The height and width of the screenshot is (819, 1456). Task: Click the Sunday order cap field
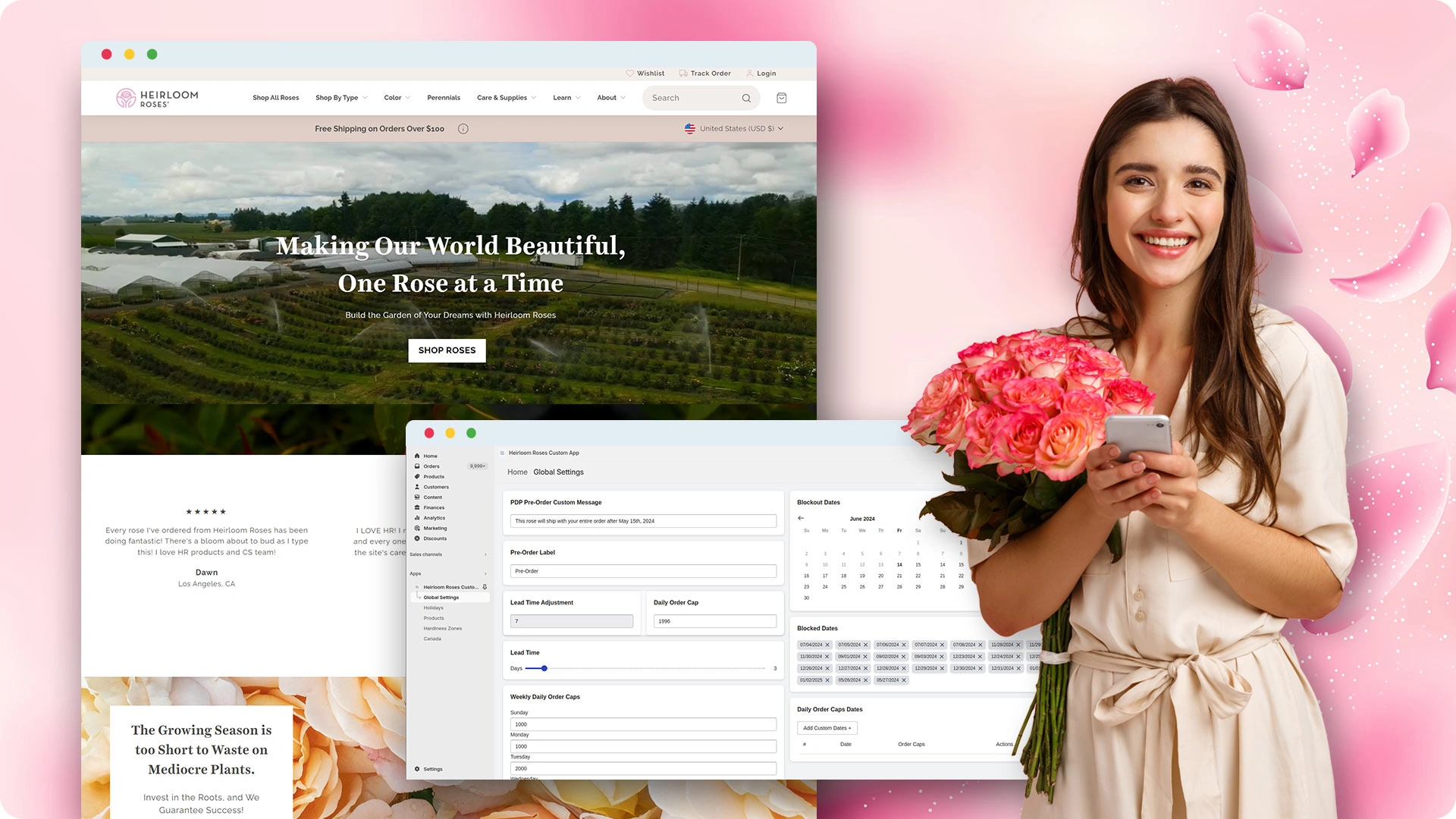coord(643,724)
